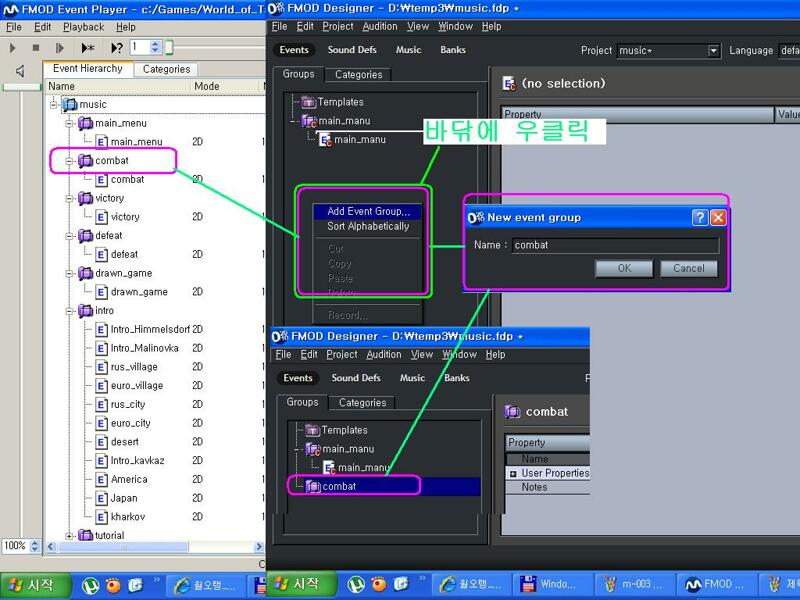
Task: Collapse the drawn_game group node
Action: [x=69, y=273]
